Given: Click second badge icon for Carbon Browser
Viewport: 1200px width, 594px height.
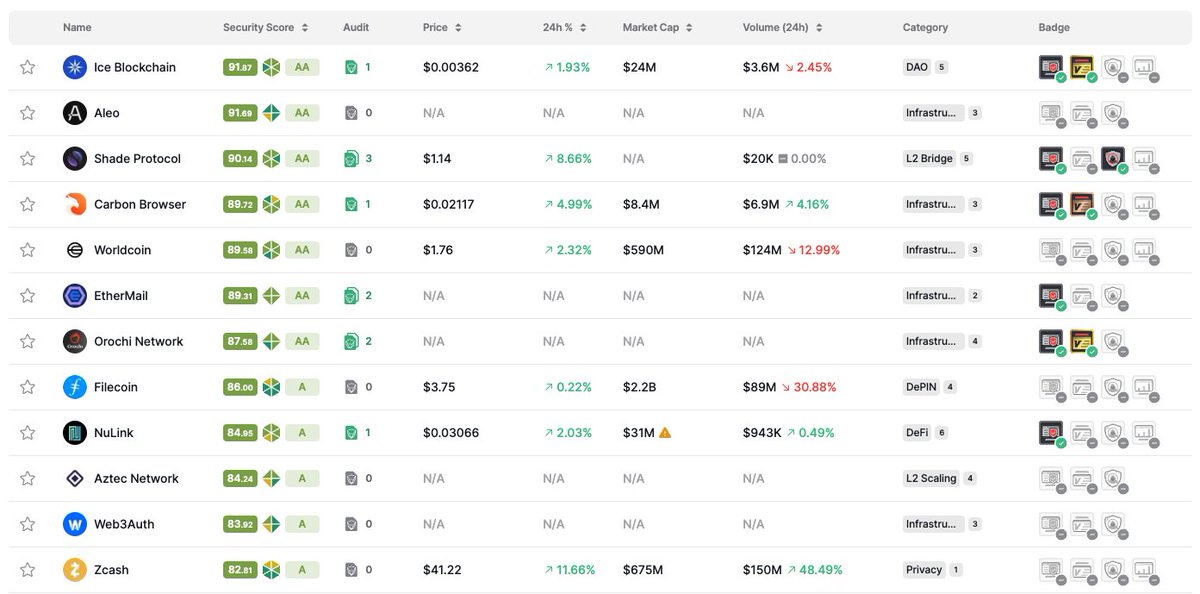Looking at the screenshot, I should pyautogui.click(x=1083, y=205).
